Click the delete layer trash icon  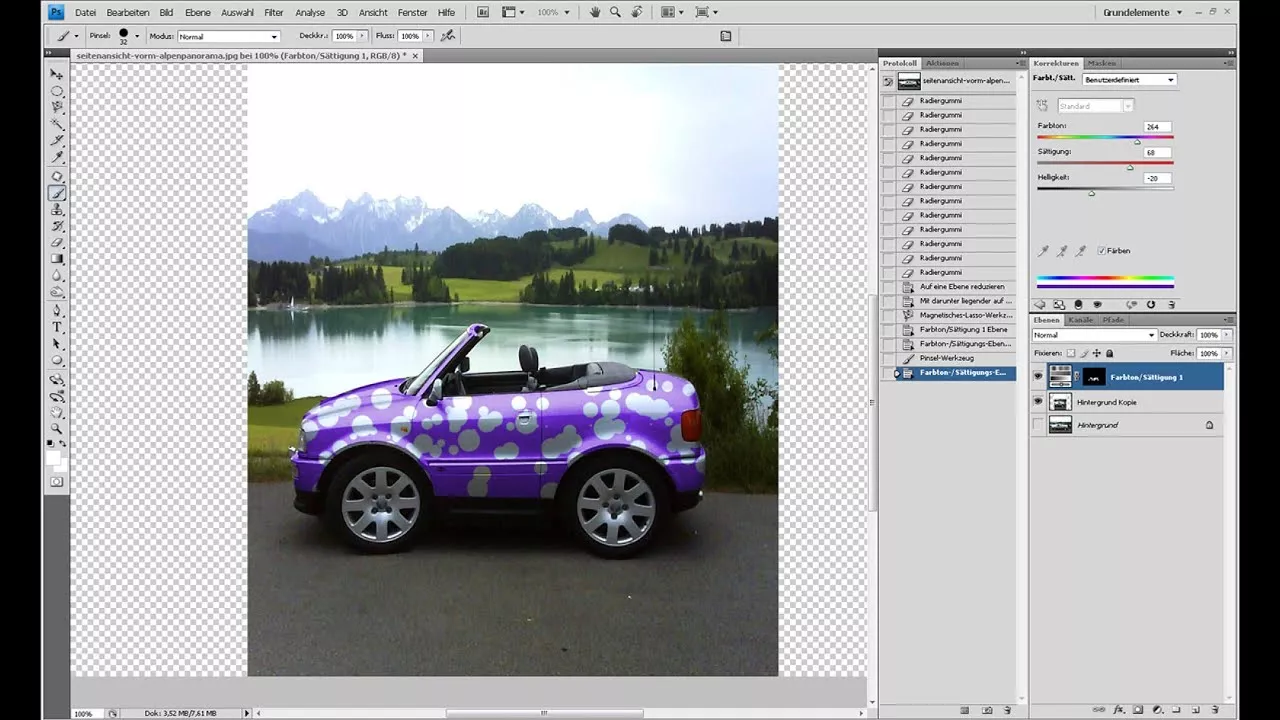[x=1215, y=710]
